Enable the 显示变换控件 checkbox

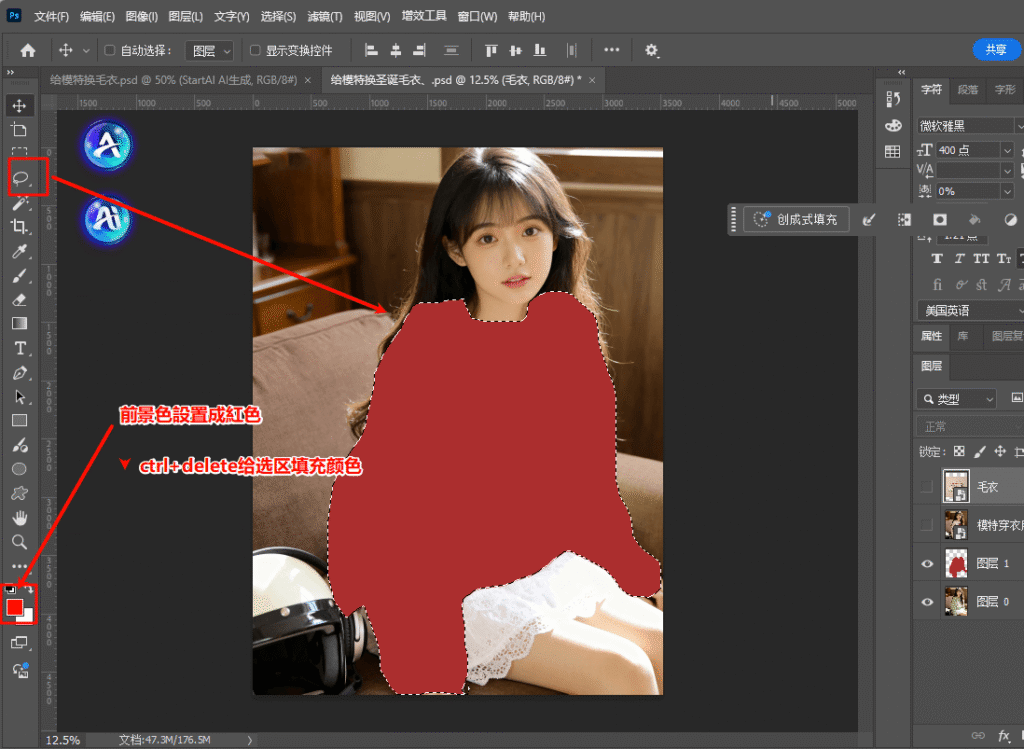pos(255,50)
